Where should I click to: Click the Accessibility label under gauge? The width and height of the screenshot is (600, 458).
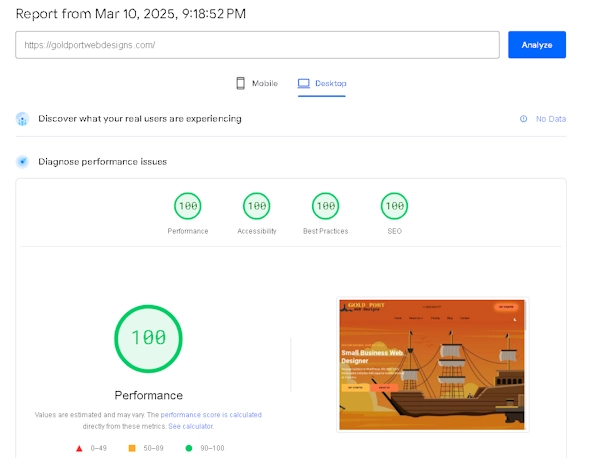pos(257,231)
